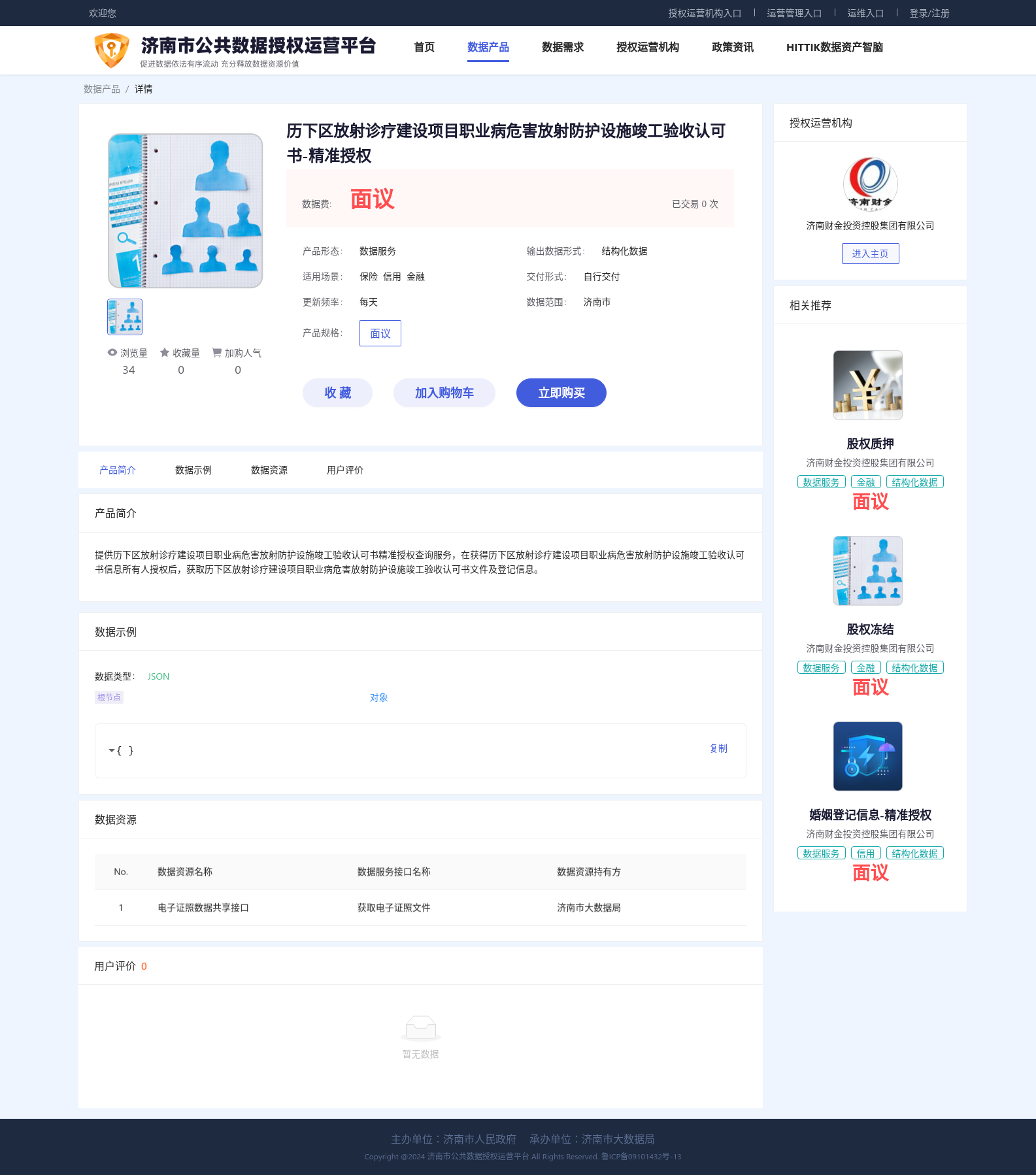This screenshot has width=1036, height=1175.
Task: Click the platform shield logo icon
Action: coord(112,50)
